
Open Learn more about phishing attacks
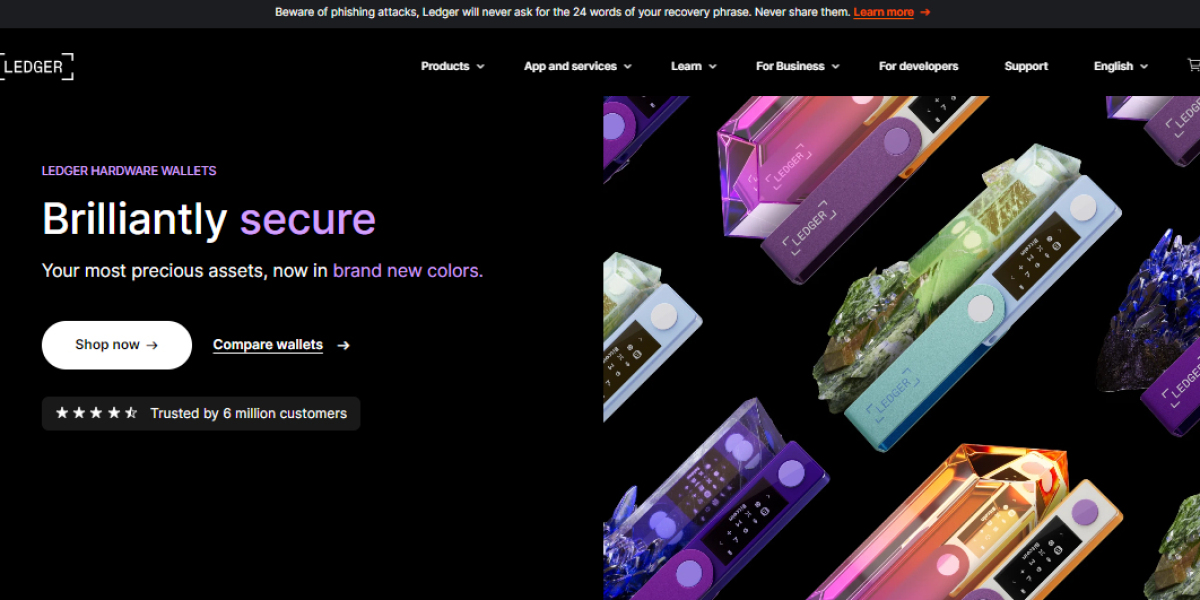pos(883,12)
